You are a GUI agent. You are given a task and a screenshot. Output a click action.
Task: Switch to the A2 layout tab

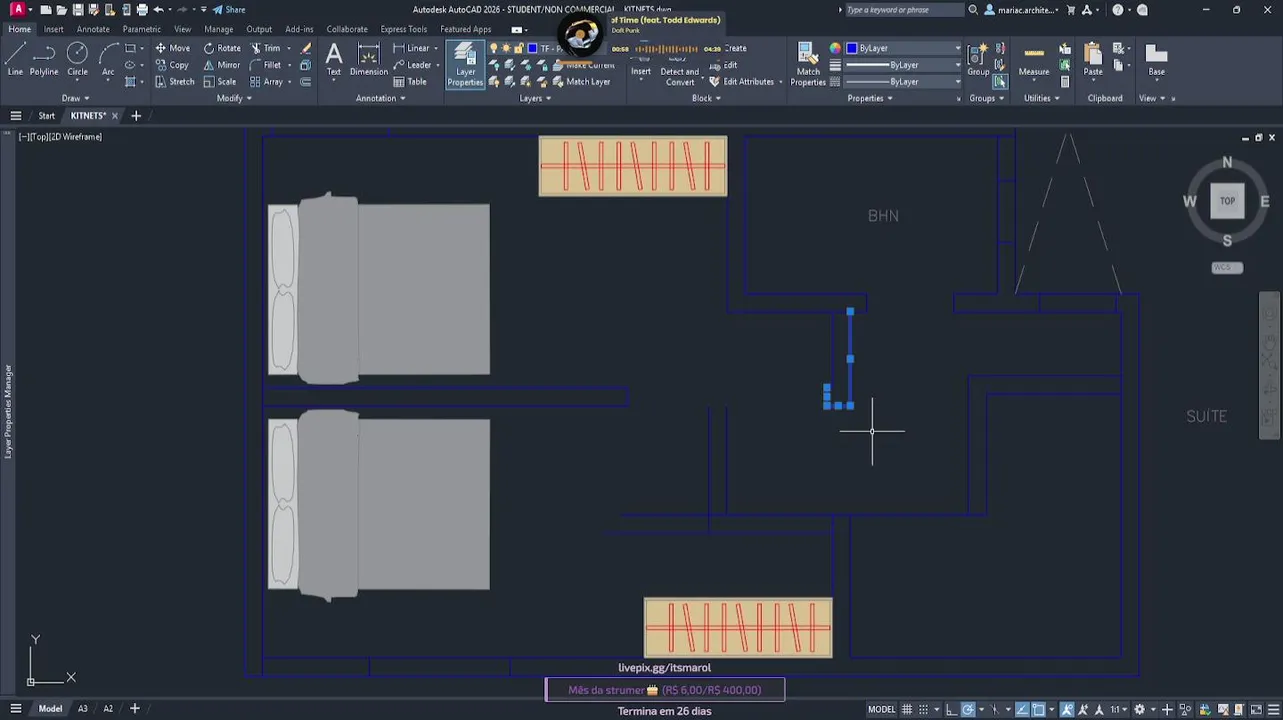[108, 709]
